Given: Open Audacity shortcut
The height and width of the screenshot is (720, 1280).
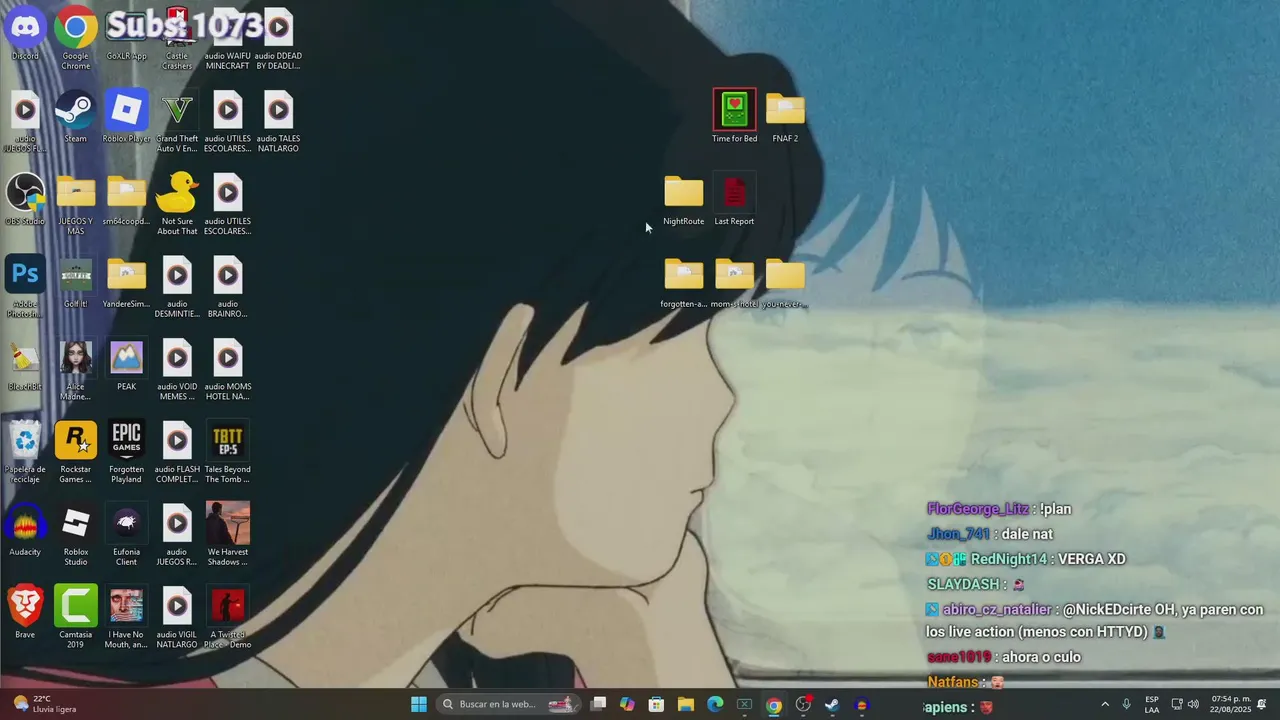Looking at the screenshot, I should [x=25, y=530].
